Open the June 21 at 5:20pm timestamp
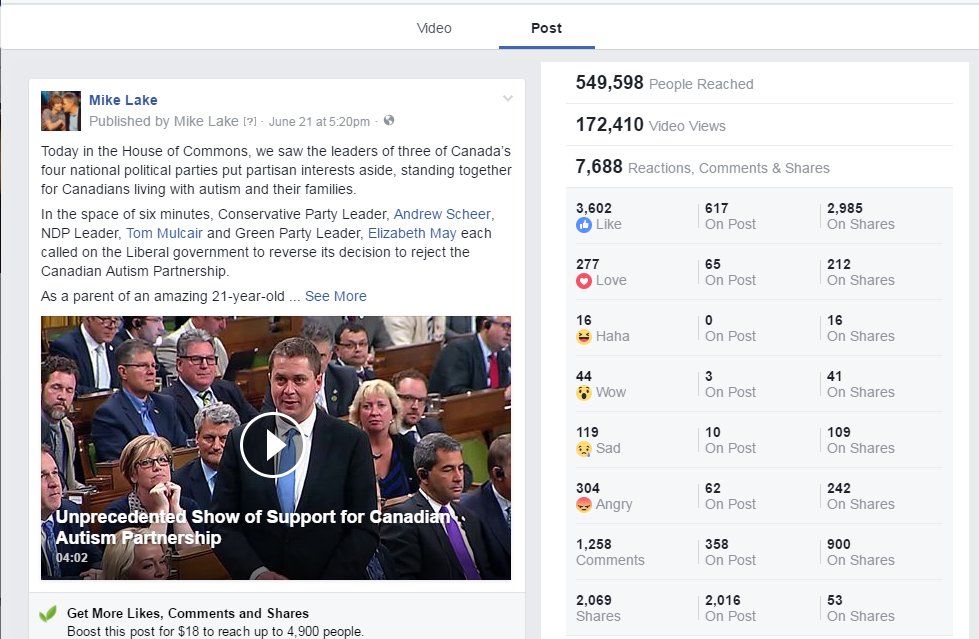This screenshot has height=639, width=979. point(319,122)
